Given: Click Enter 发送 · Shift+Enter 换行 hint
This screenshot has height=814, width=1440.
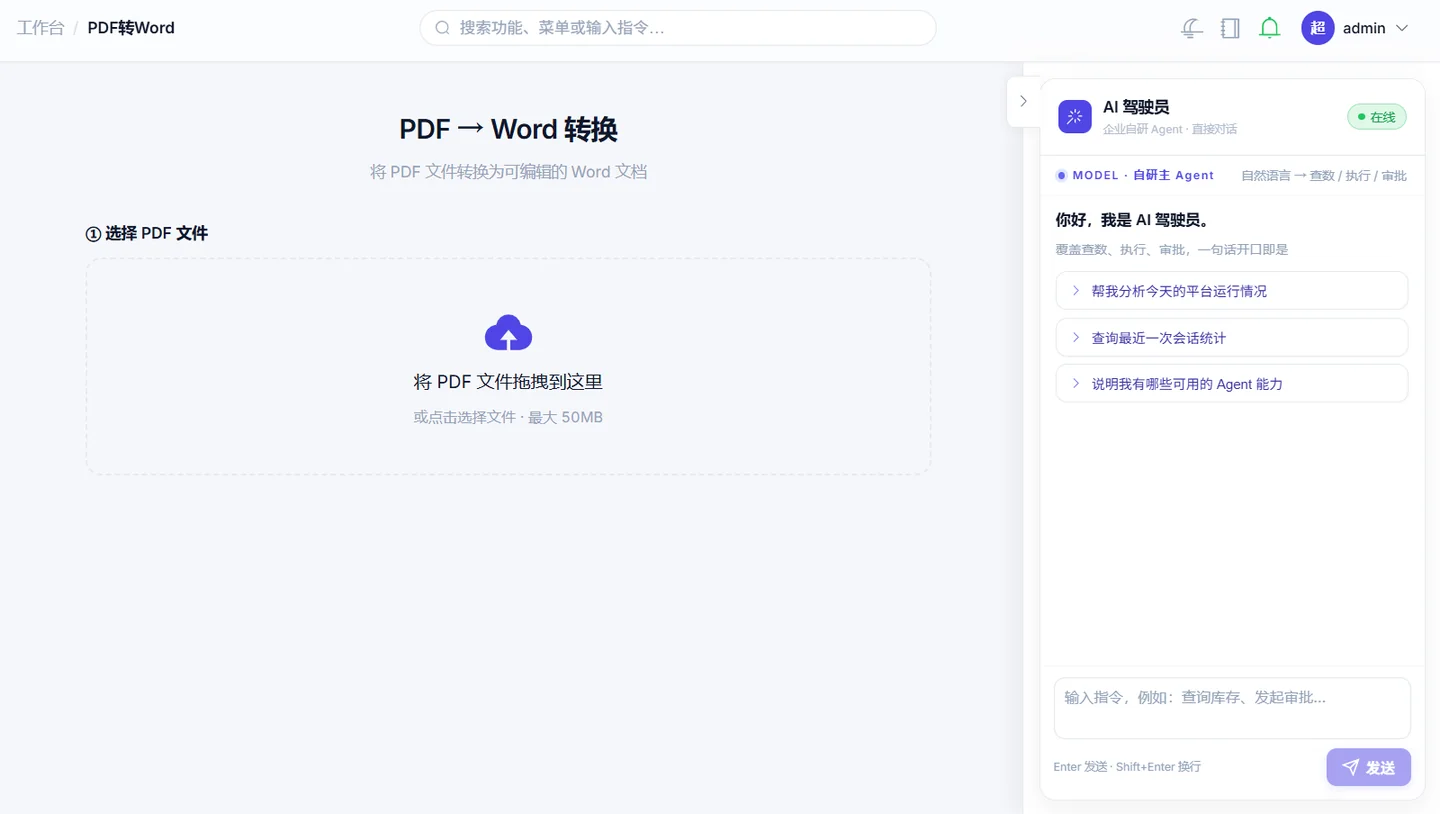Looking at the screenshot, I should (x=1127, y=767).
